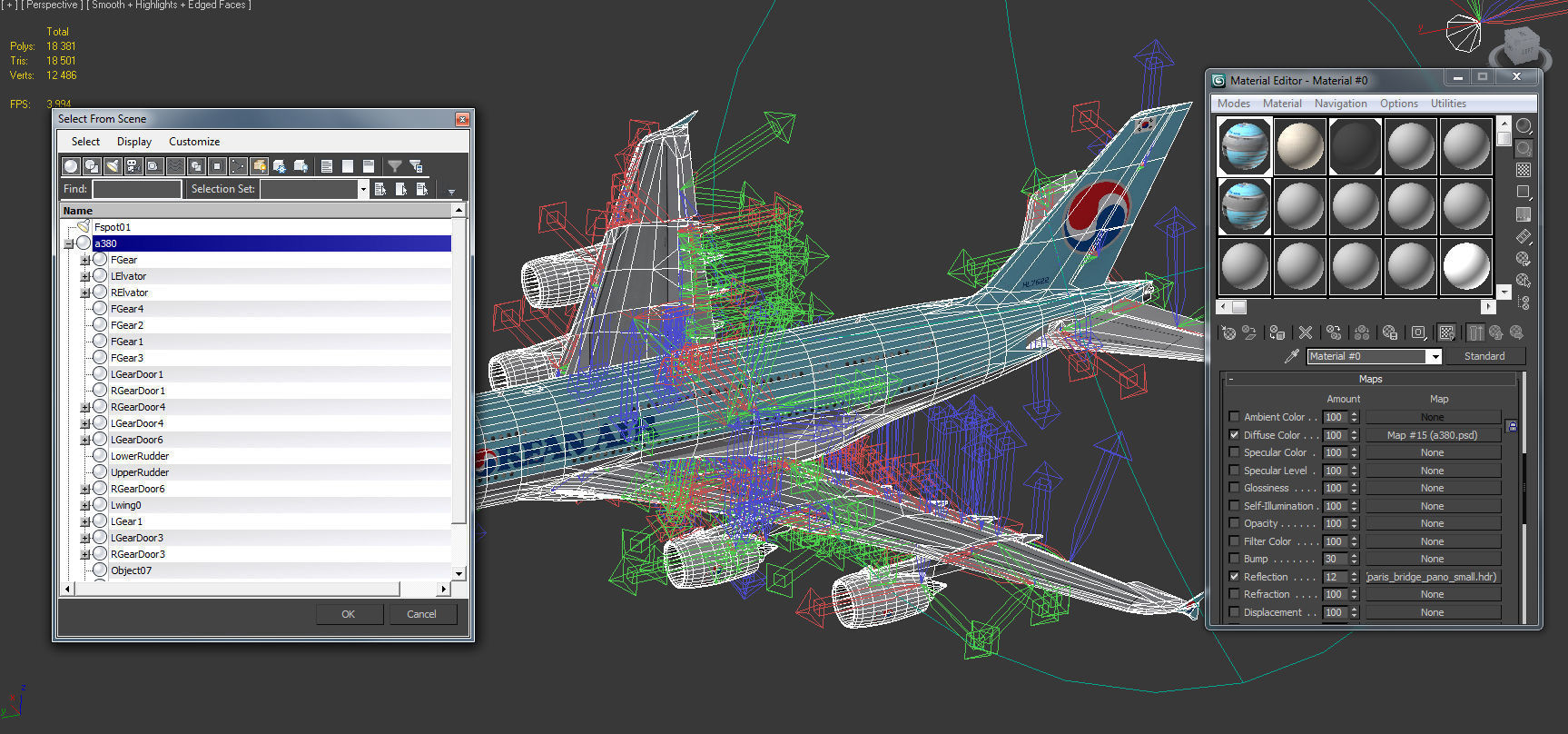Uncheck Diffuse Color map checkbox
This screenshot has height=734, width=1568.
coord(1234,434)
